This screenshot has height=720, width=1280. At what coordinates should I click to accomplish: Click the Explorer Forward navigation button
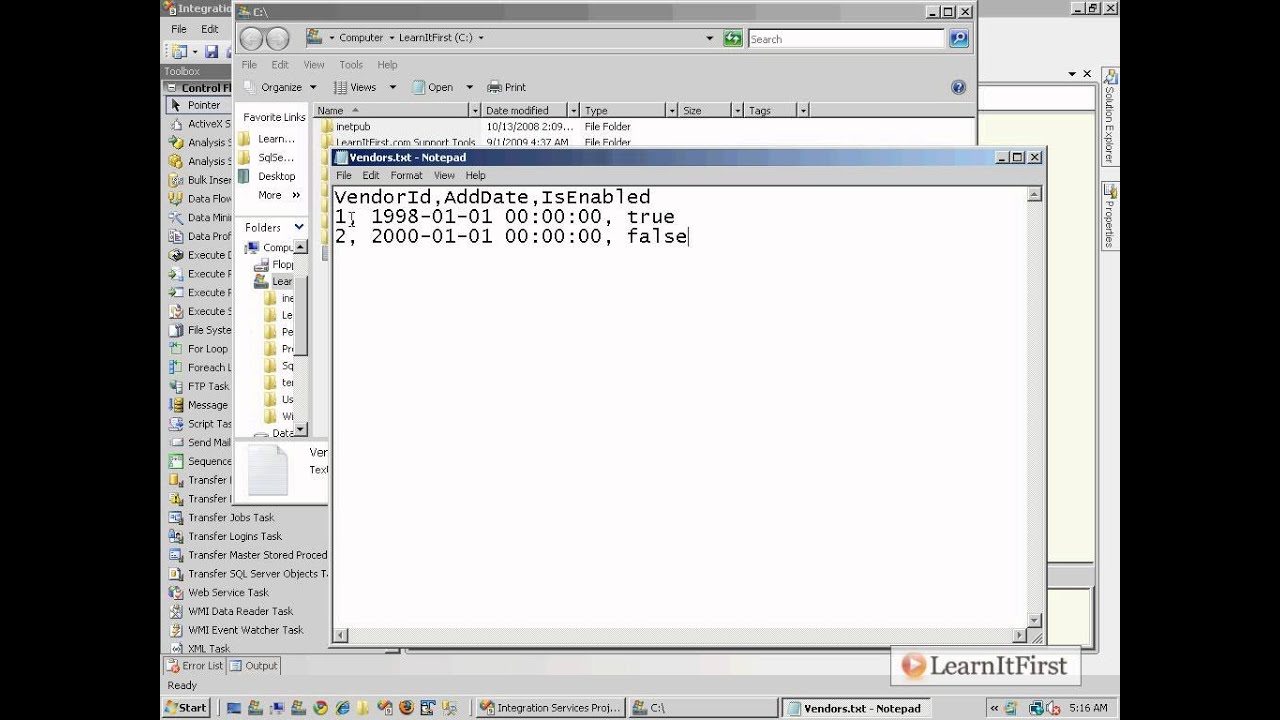[277, 39]
